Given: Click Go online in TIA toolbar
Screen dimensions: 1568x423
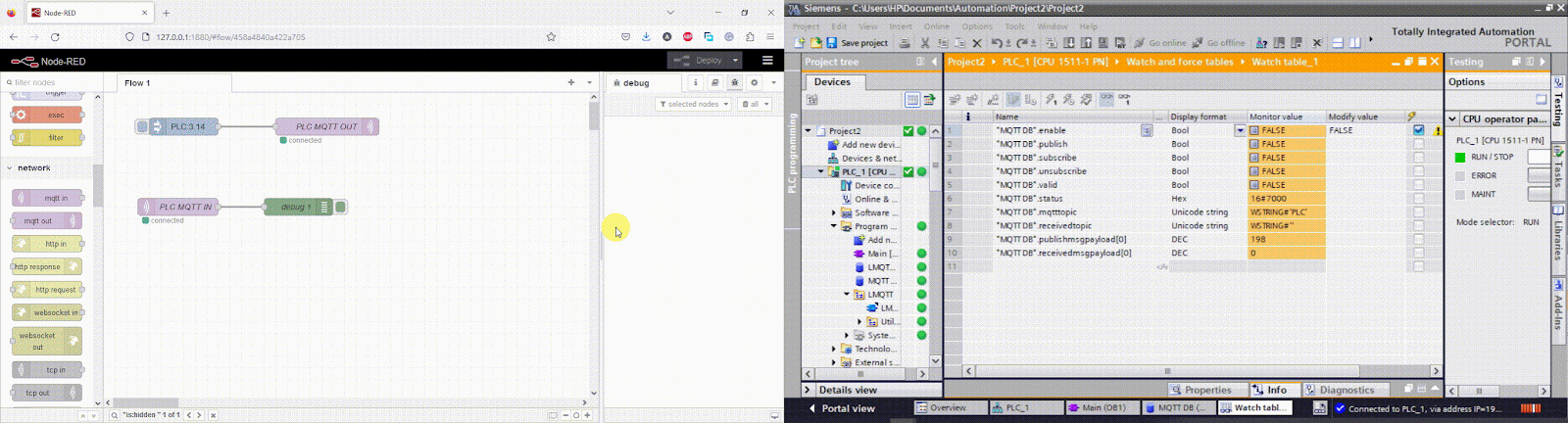Looking at the screenshot, I should click(1160, 43).
